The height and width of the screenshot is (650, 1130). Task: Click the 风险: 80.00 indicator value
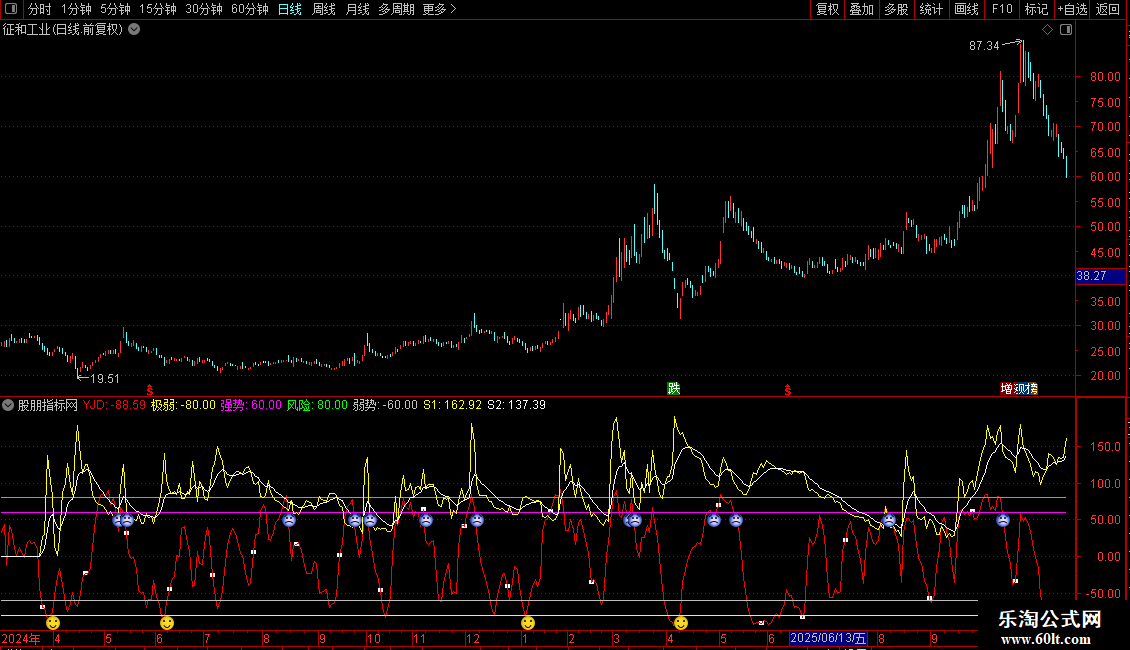click(x=317, y=405)
